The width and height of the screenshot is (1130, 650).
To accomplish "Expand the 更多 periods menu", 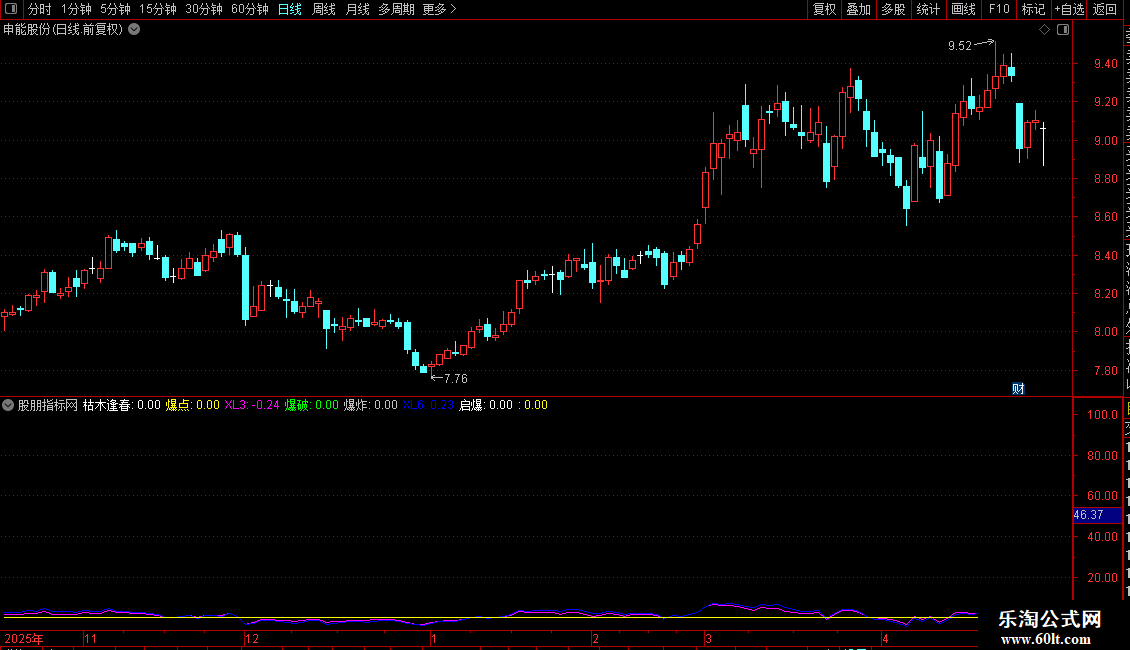I will (440, 9).
